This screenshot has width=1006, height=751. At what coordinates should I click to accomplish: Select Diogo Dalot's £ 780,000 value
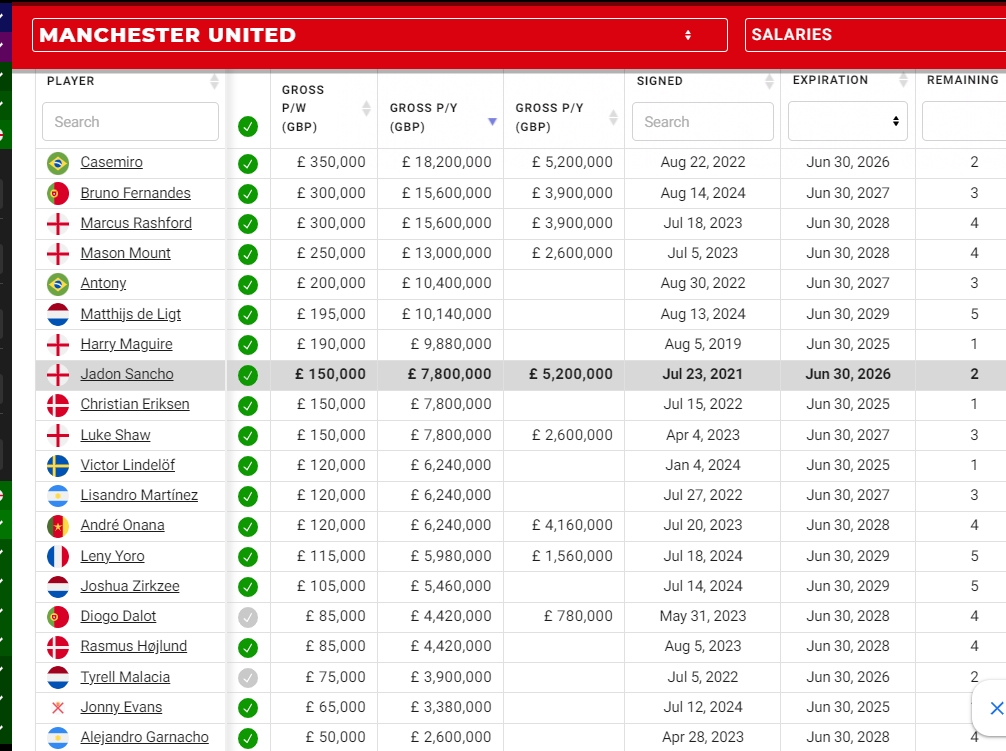578,617
